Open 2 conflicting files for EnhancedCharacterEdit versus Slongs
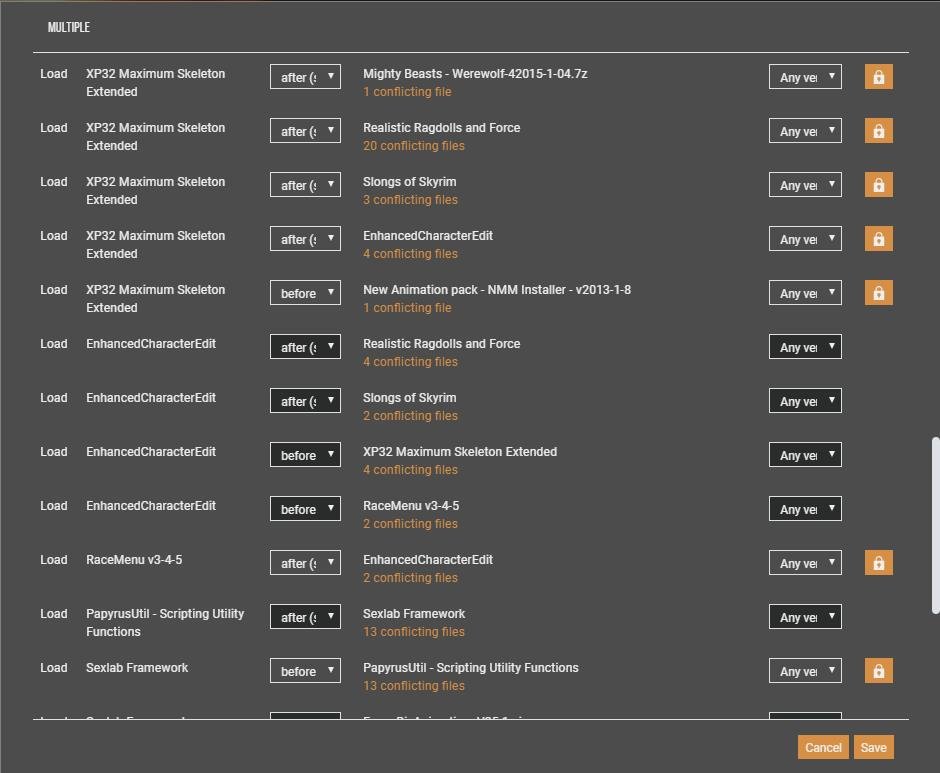The height and width of the screenshot is (773, 940). [x=410, y=416]
